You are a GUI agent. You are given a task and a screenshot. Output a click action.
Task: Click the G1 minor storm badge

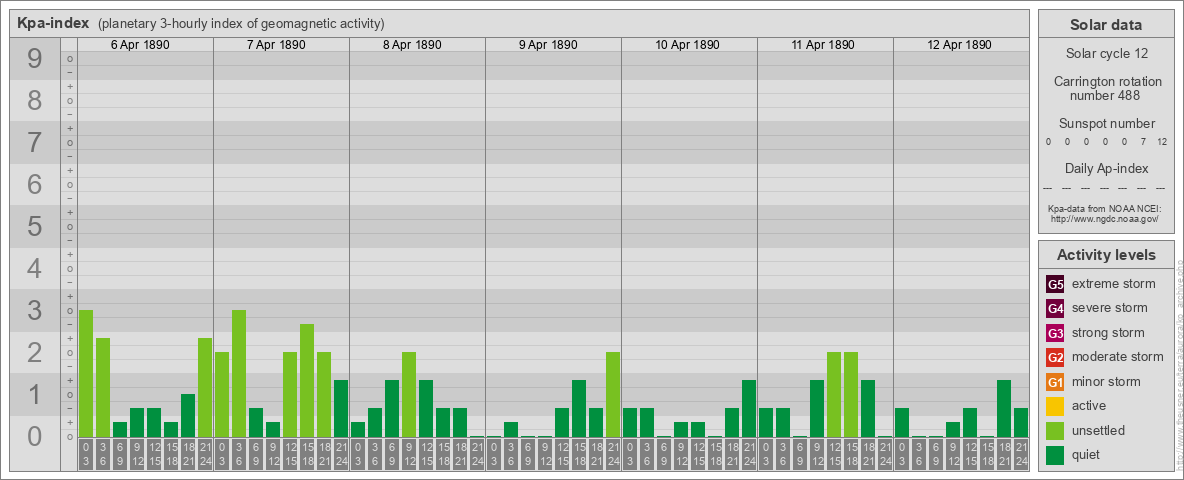coord(1055,381)
